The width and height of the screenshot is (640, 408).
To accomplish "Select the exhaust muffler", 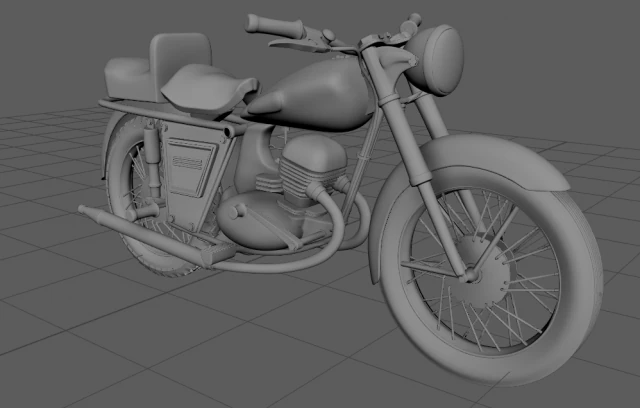I will tap(155, 236).
